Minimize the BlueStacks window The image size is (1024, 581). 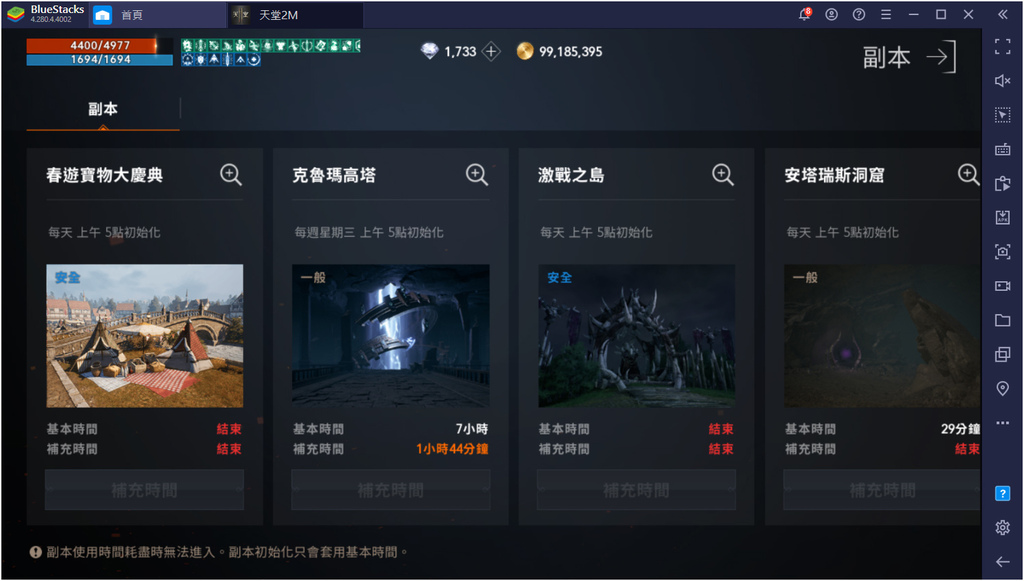point(913,14)
